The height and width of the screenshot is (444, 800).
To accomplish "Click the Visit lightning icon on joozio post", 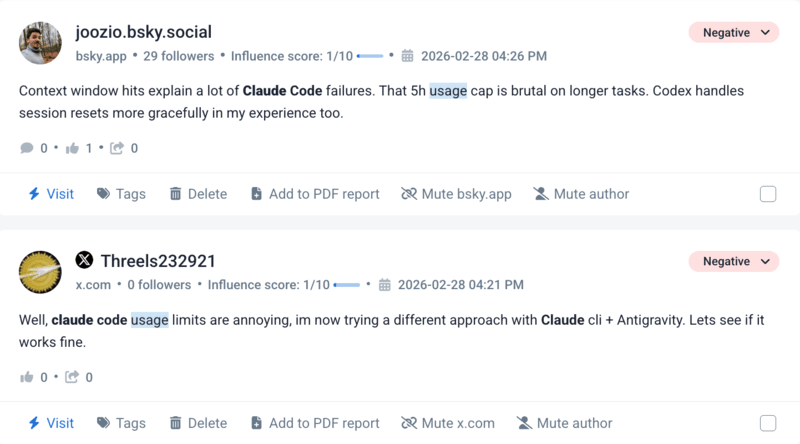I will (x=33, y=194).
